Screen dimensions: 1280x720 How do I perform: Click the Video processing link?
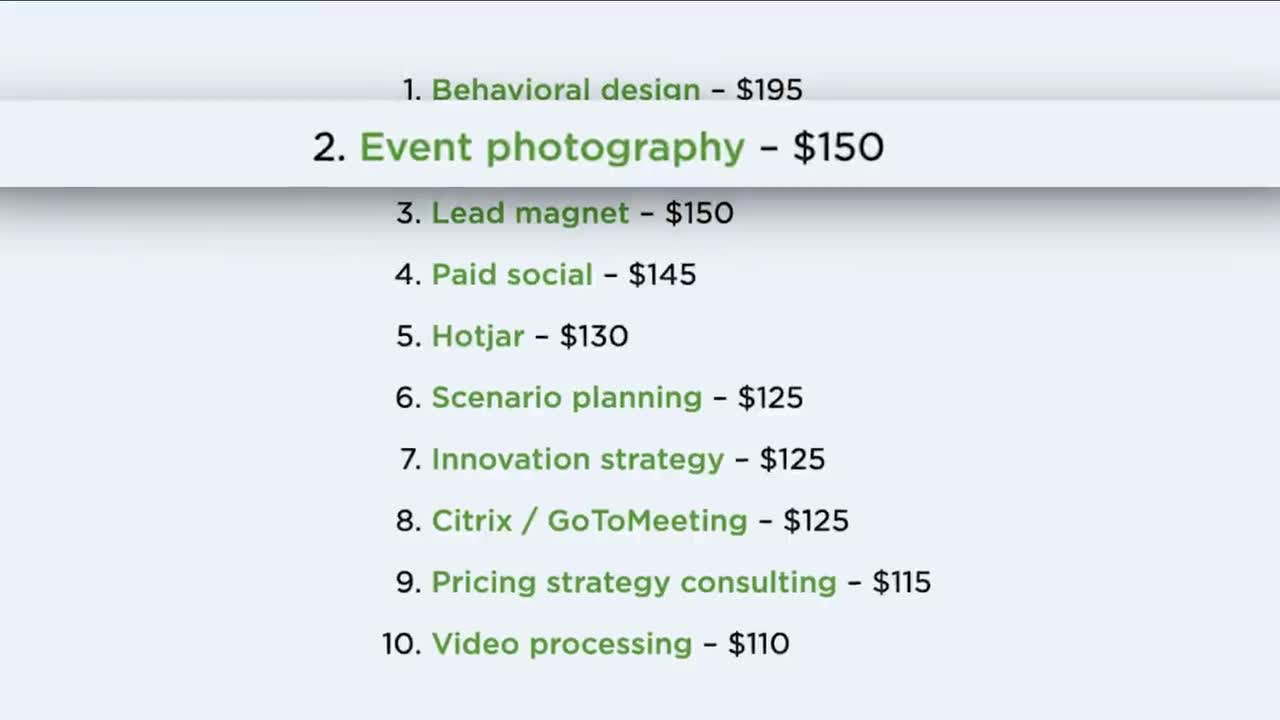tap(561, 644)
